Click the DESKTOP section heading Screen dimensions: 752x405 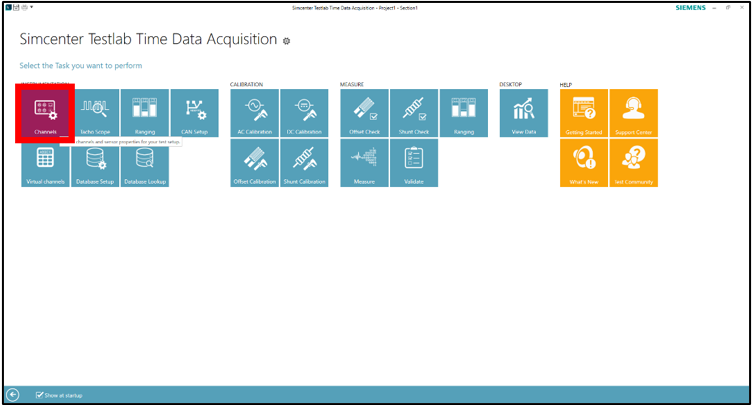[510, 84]
